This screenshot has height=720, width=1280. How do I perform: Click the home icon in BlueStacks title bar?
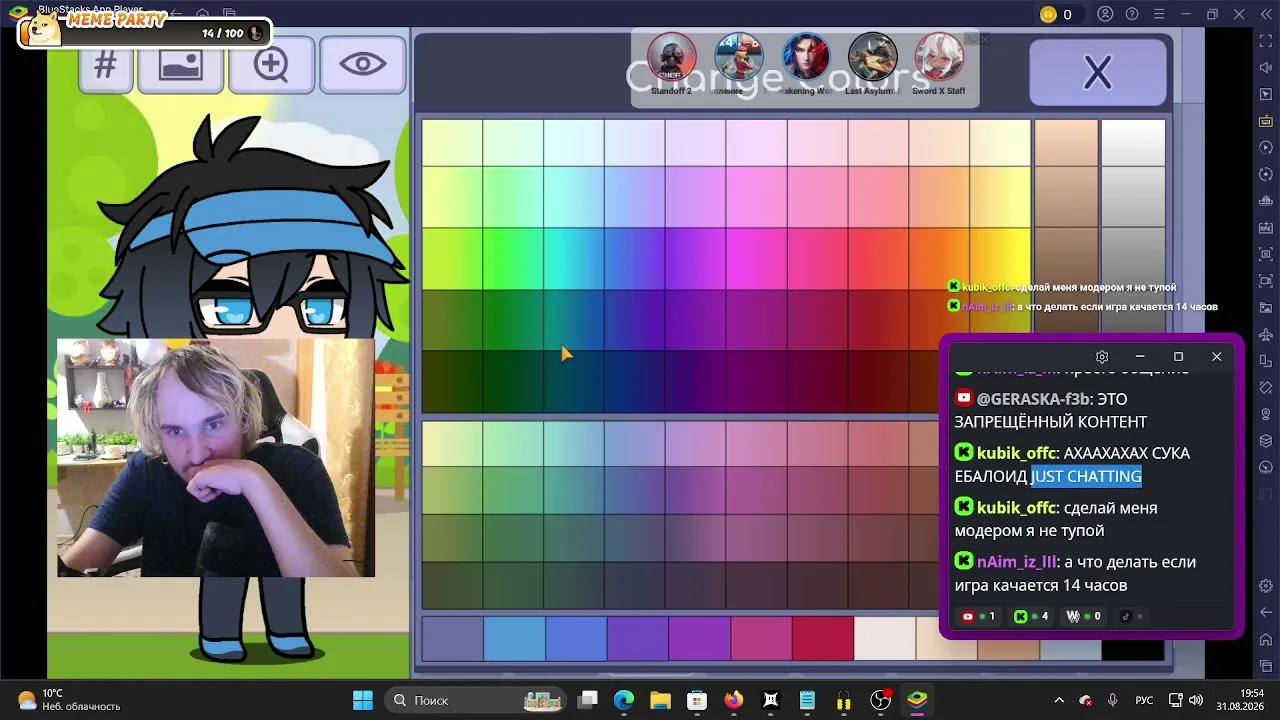[203, 14]
